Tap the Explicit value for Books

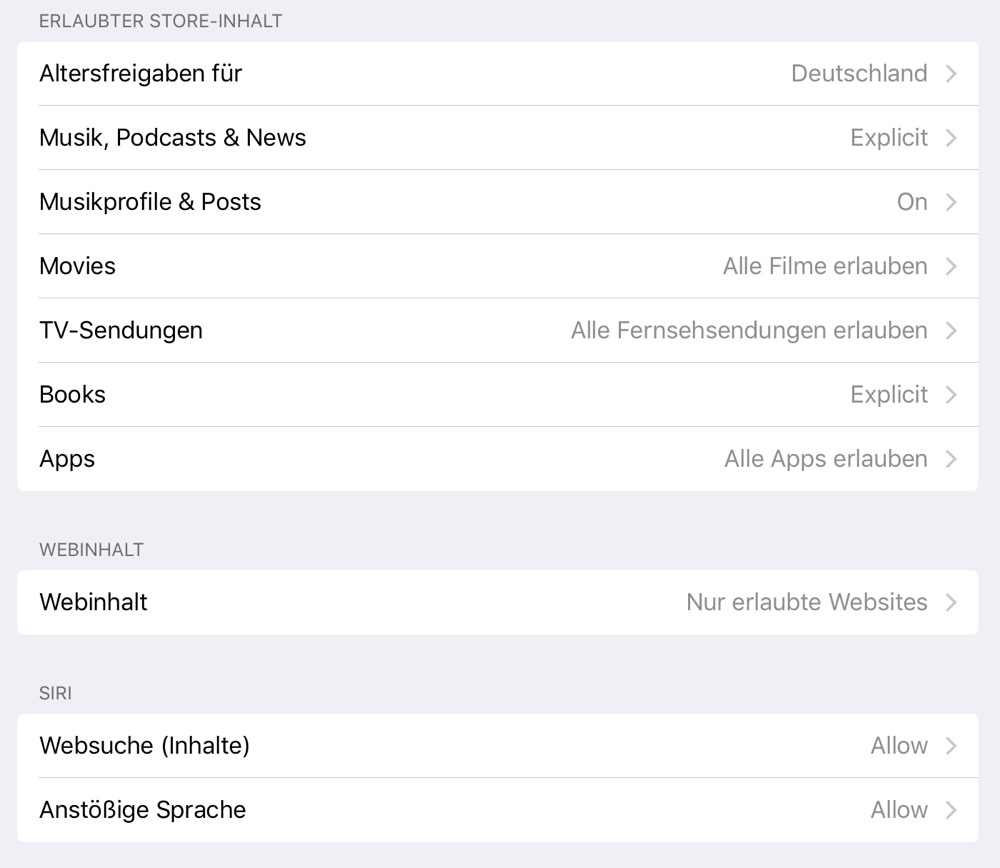pyautogui.click(x=889, y=394)
